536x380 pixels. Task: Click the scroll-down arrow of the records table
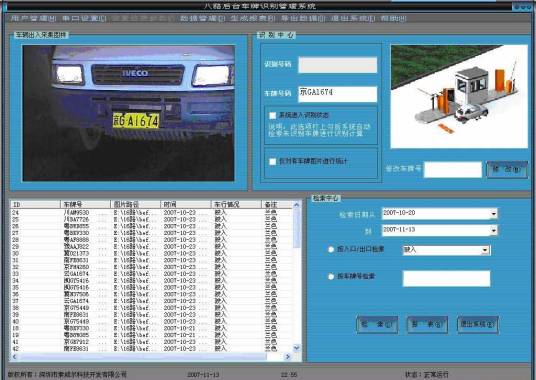click(x=296, y=348)
